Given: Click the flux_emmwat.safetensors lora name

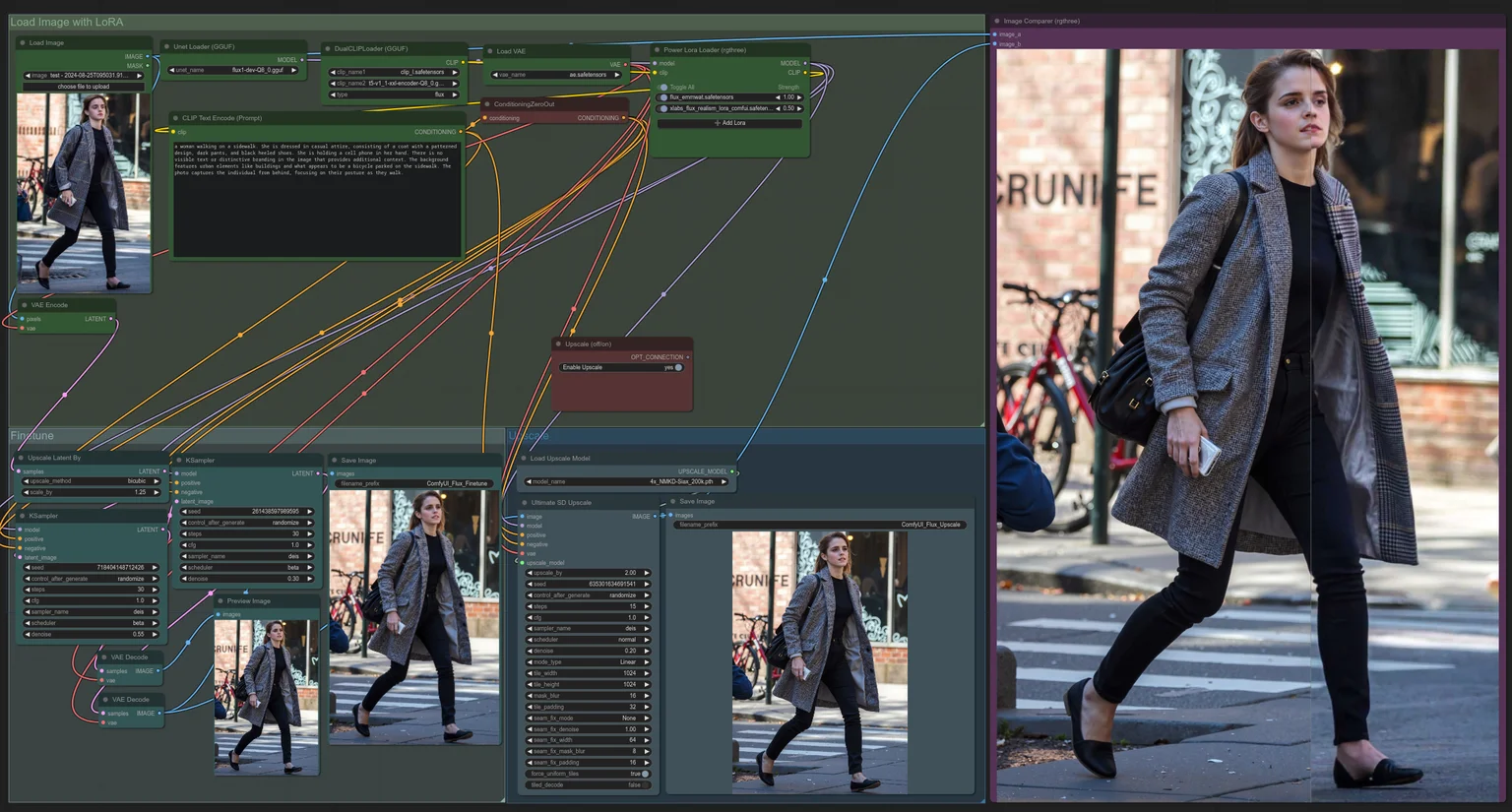Looking at the screenshot, I should 702,97.
